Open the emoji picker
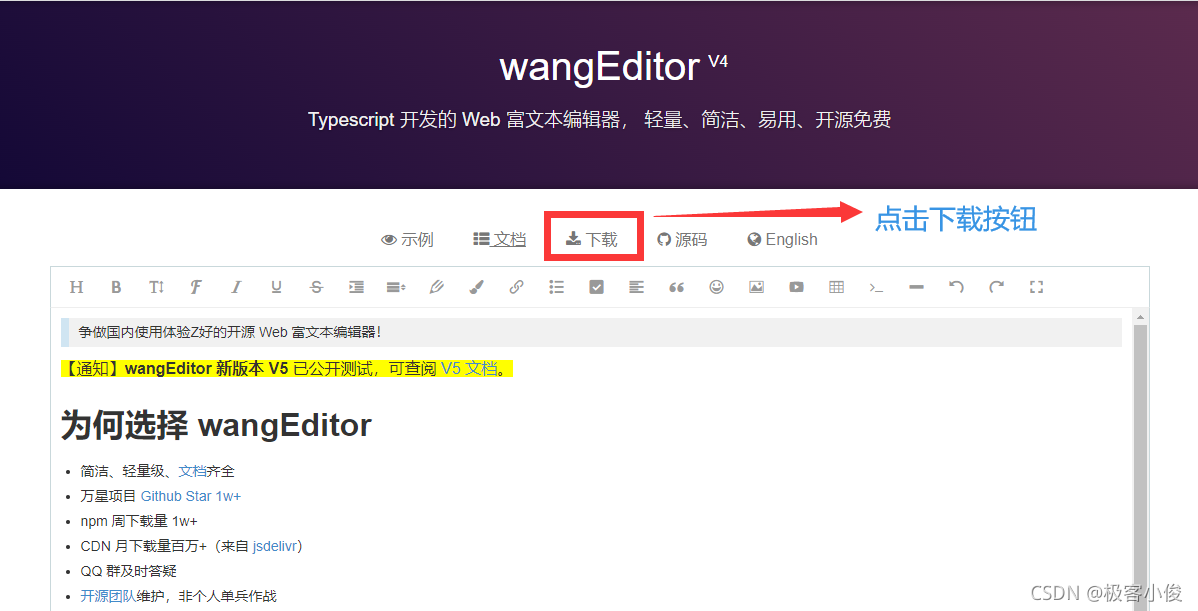The width and height of the screenshot is (1198, 611). pos(717,287)
